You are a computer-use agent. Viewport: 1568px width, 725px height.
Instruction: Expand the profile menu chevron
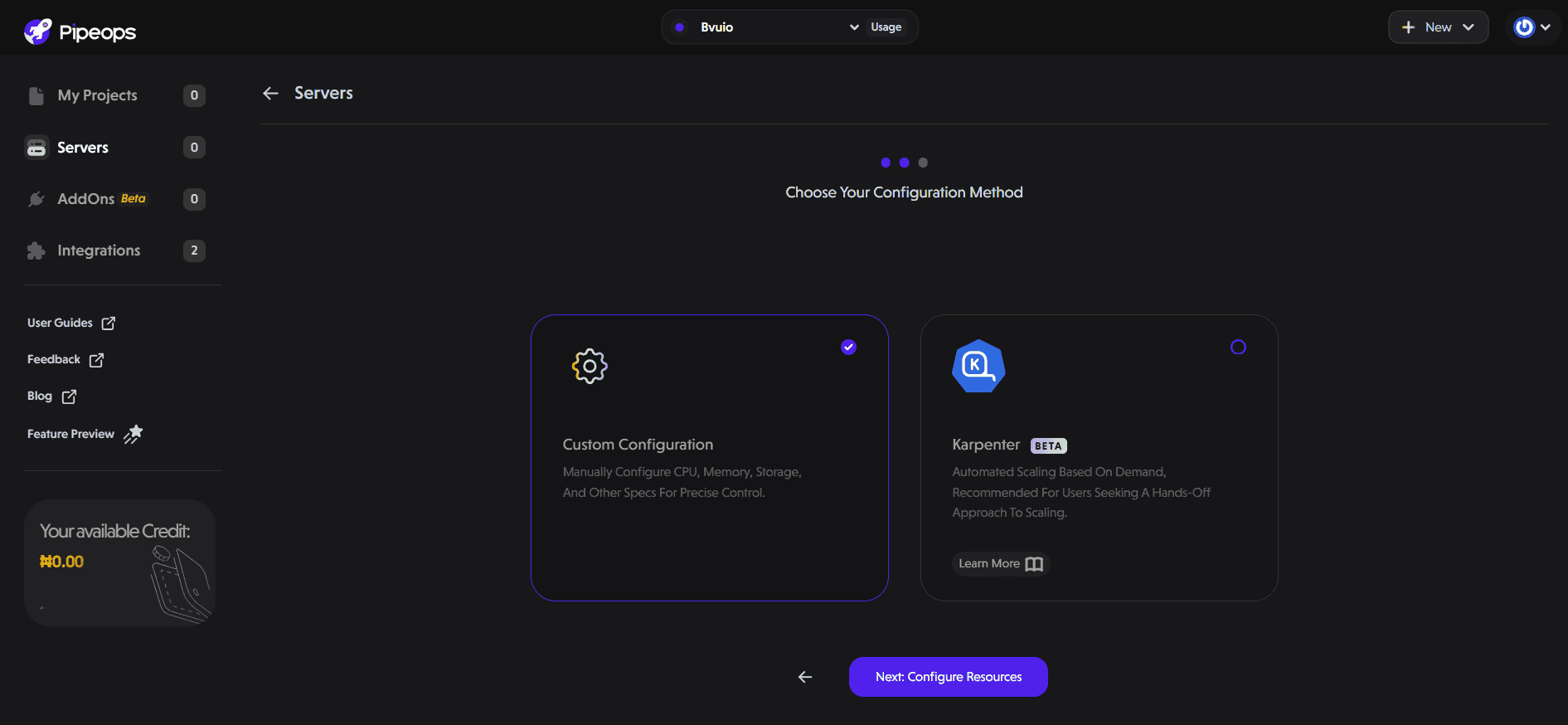1546,27
